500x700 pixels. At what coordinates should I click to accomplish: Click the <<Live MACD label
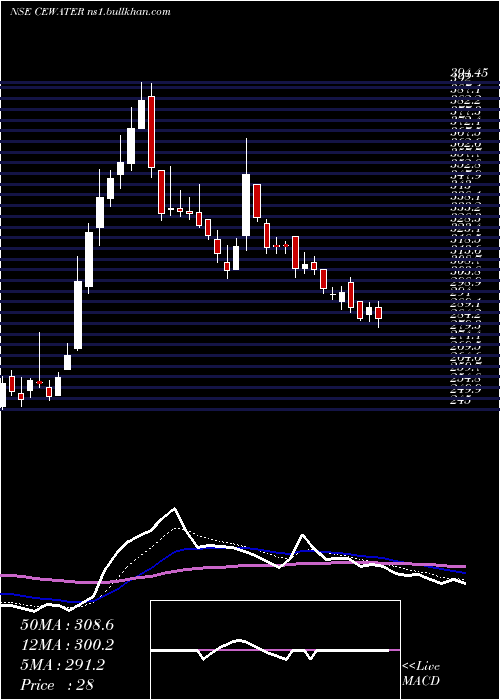(421, 674)
